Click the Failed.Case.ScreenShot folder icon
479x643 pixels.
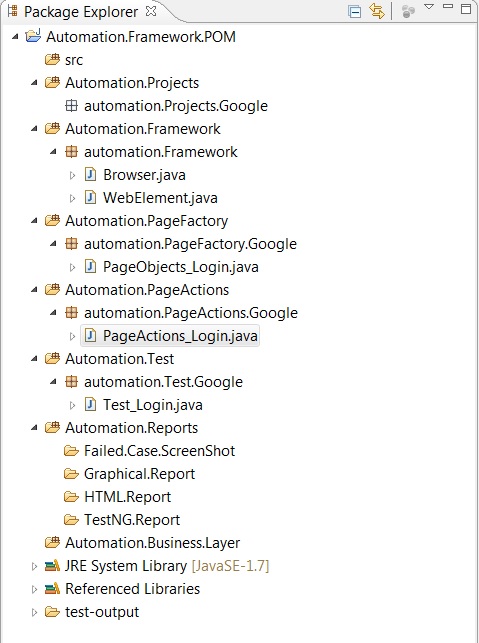pyautogui.click(x=71, y=451)
